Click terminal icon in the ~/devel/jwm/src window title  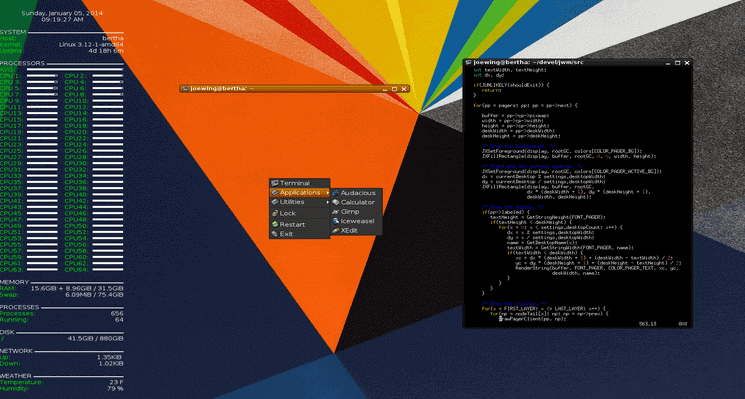(468, 62)
